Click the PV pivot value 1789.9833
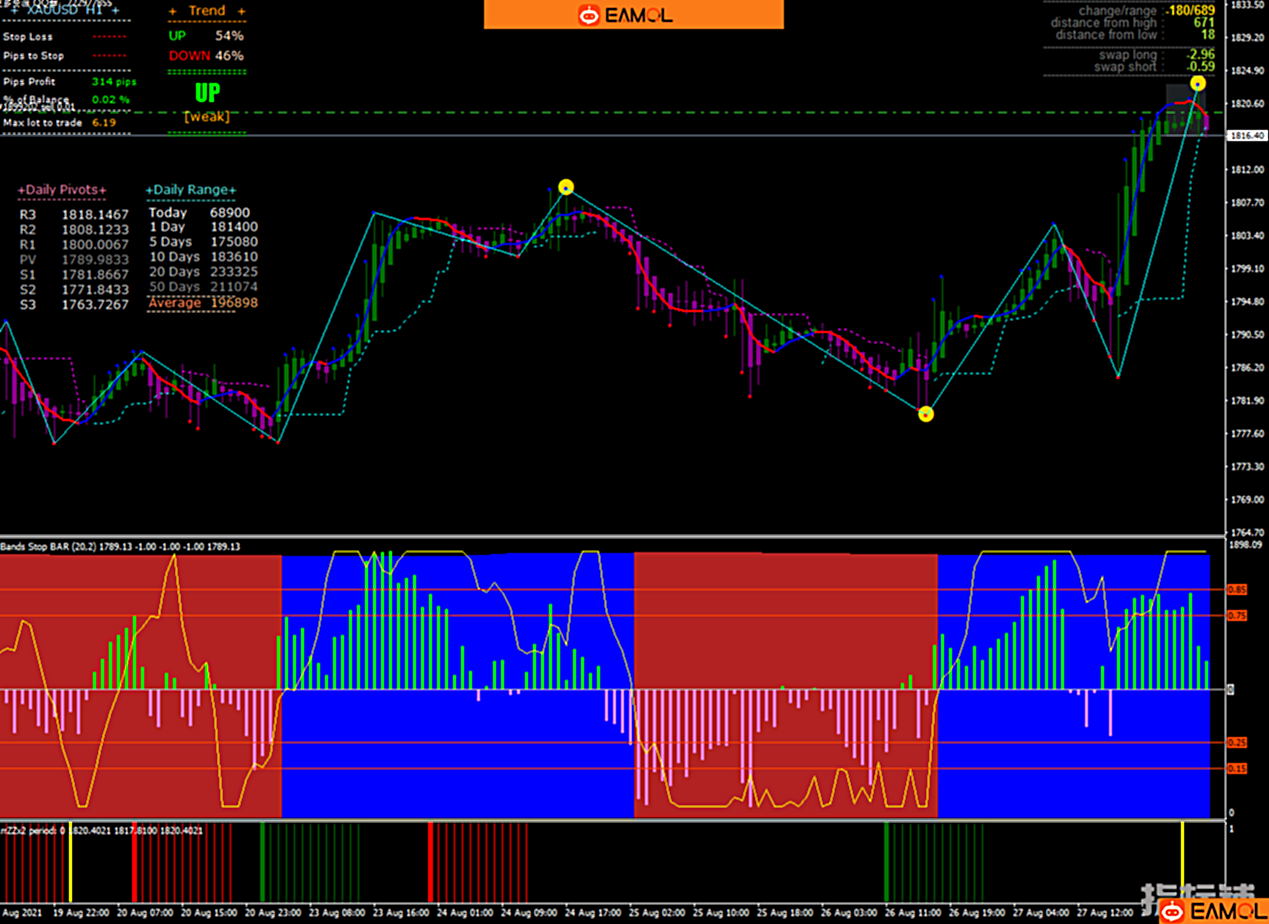 (x=95, y=259)
